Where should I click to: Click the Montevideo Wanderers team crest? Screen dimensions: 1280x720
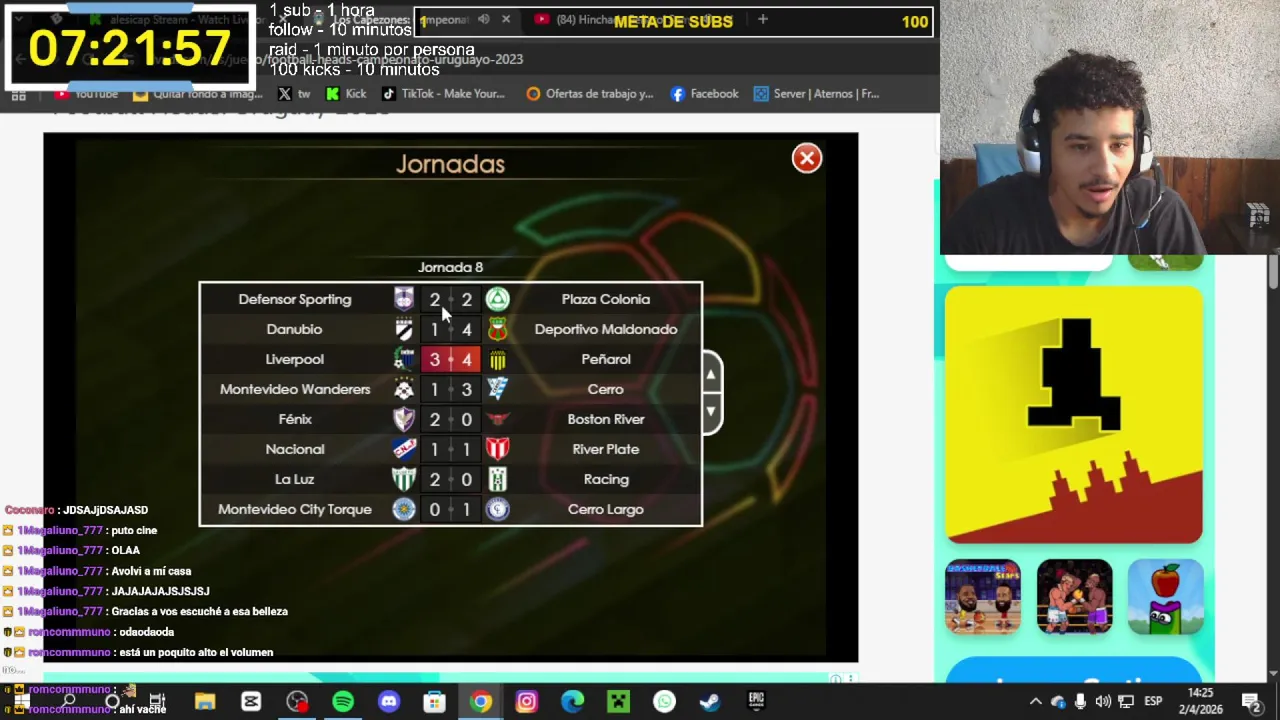point(404,389)
